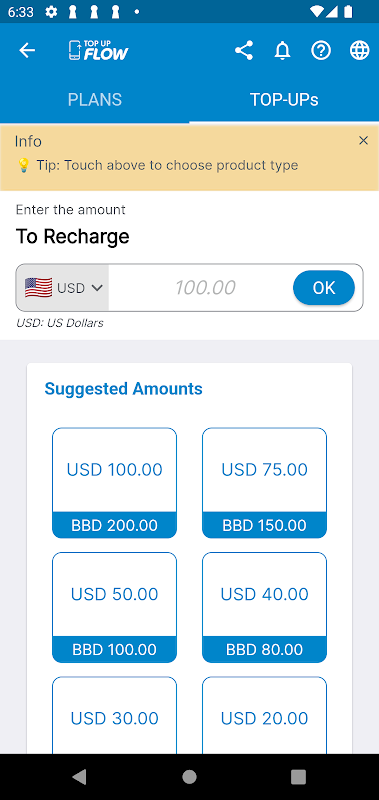Focus the recharge amount input field
Image resolution: width=379 pixels, height=800 pixels.
click(200, 288)
